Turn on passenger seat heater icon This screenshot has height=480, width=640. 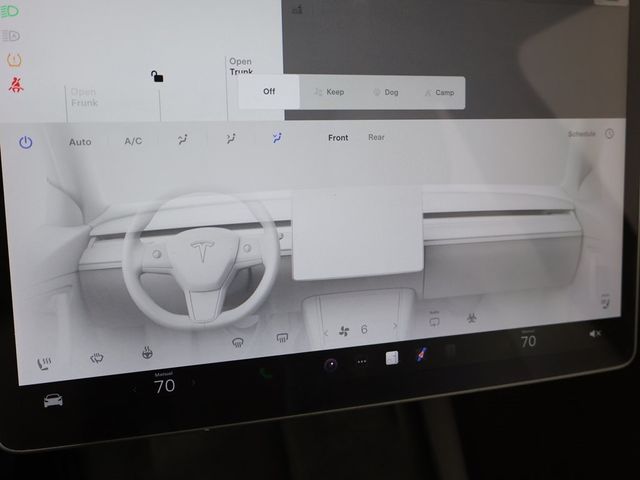pos(606,301)
